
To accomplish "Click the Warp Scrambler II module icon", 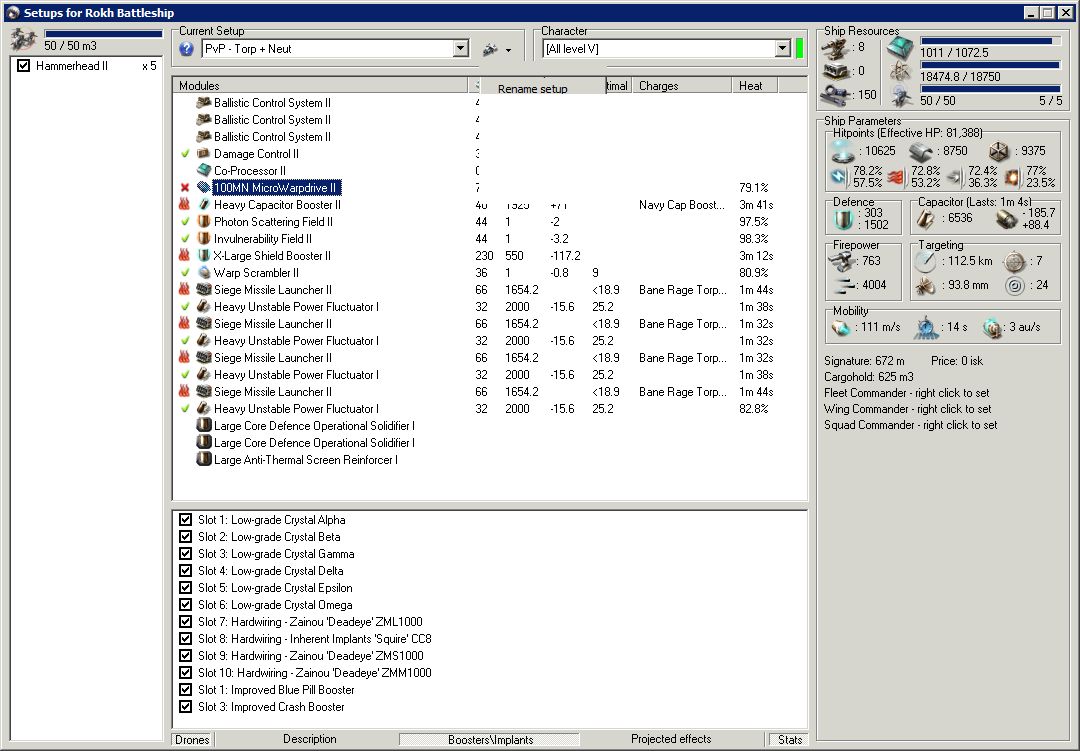I will tap(203, 273).
